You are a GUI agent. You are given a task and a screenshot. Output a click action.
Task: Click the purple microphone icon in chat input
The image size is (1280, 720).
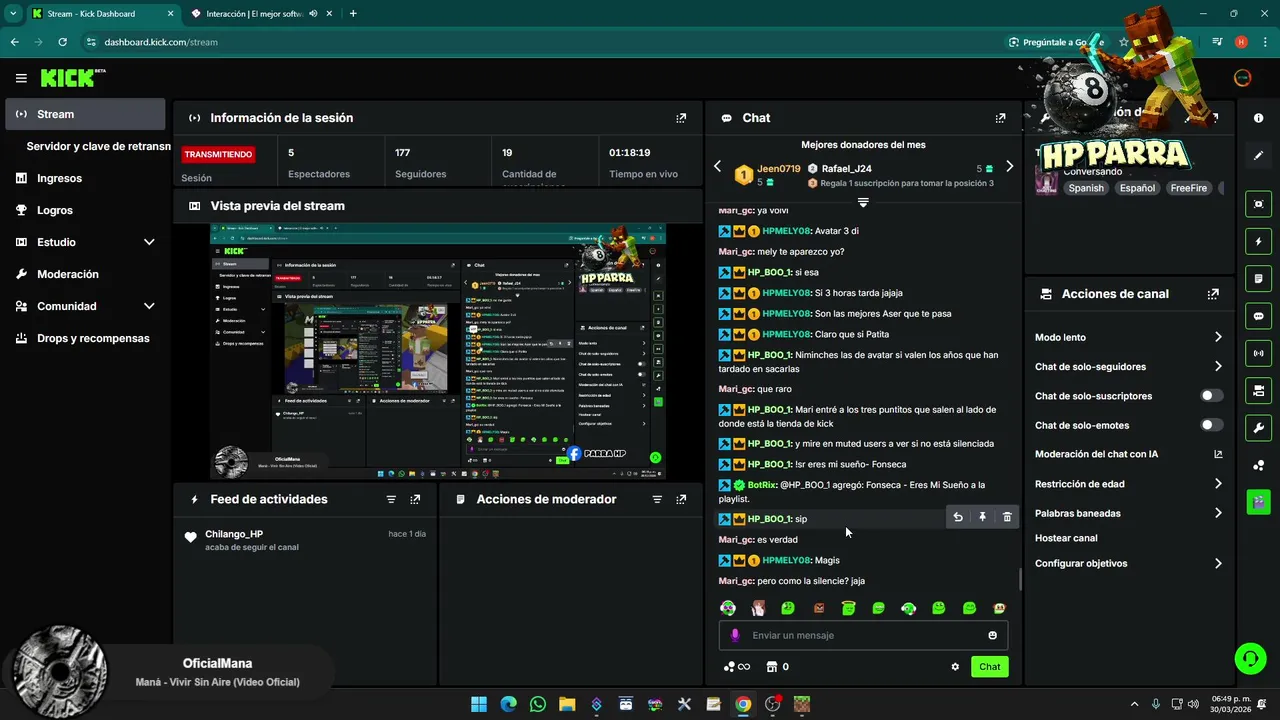point(735,635)
